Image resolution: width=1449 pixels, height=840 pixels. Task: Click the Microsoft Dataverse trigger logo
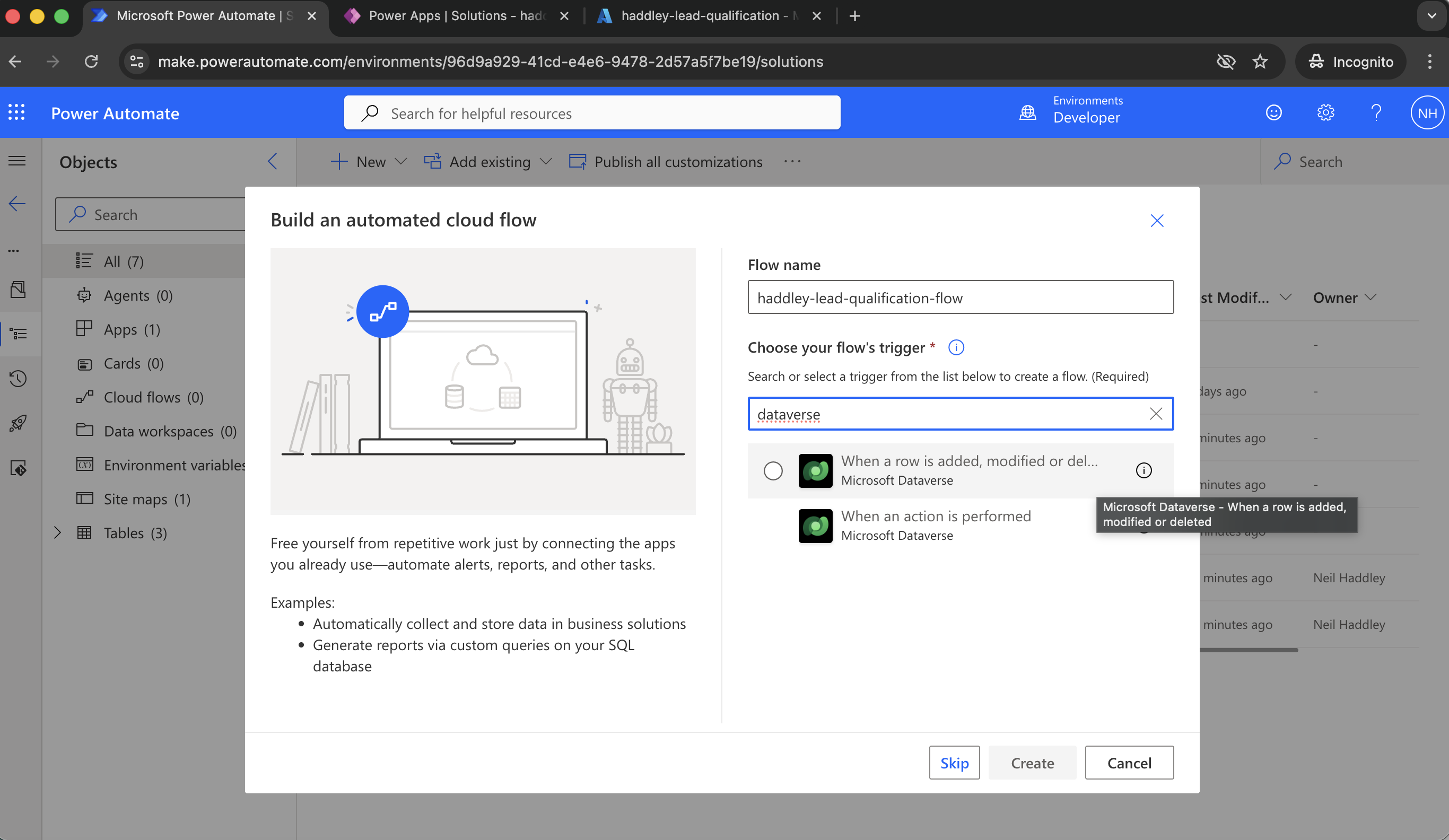[815, 470]
